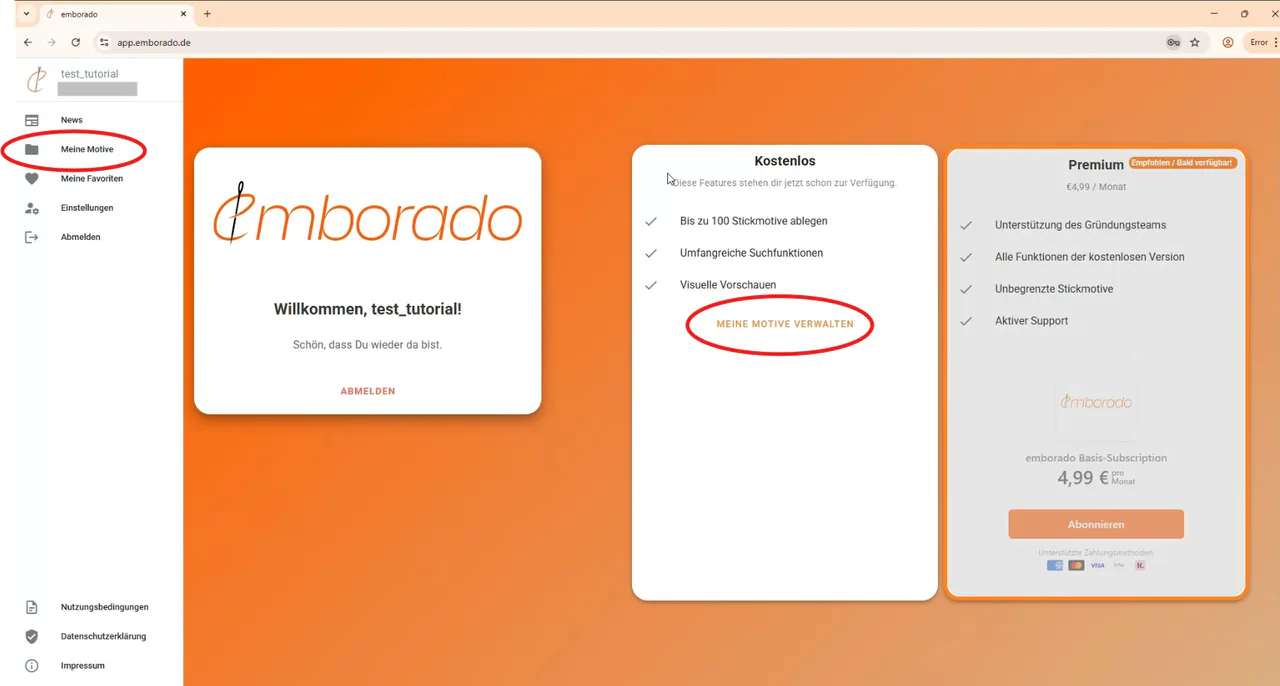Click the info icon beside Impressum
Viewport: 1280px width, 686px height.
click(x=32, y=666)
